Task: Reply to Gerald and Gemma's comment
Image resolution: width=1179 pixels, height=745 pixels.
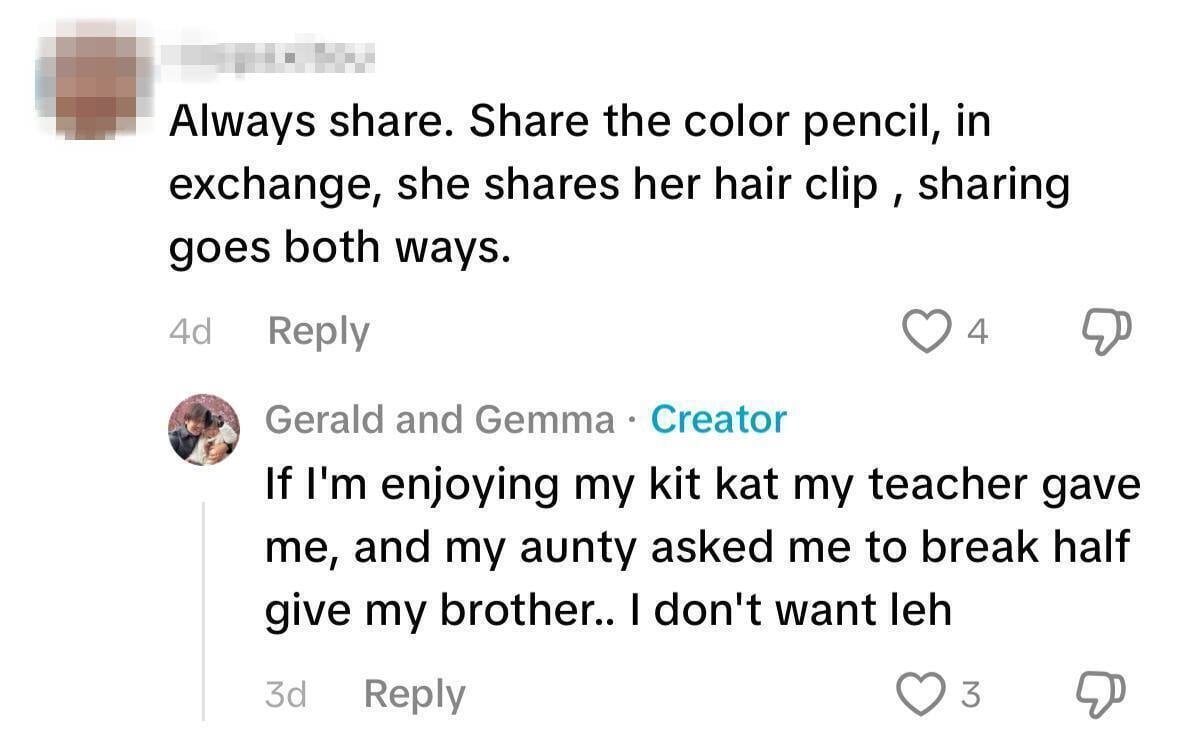Action: click(x=414, y=694)
